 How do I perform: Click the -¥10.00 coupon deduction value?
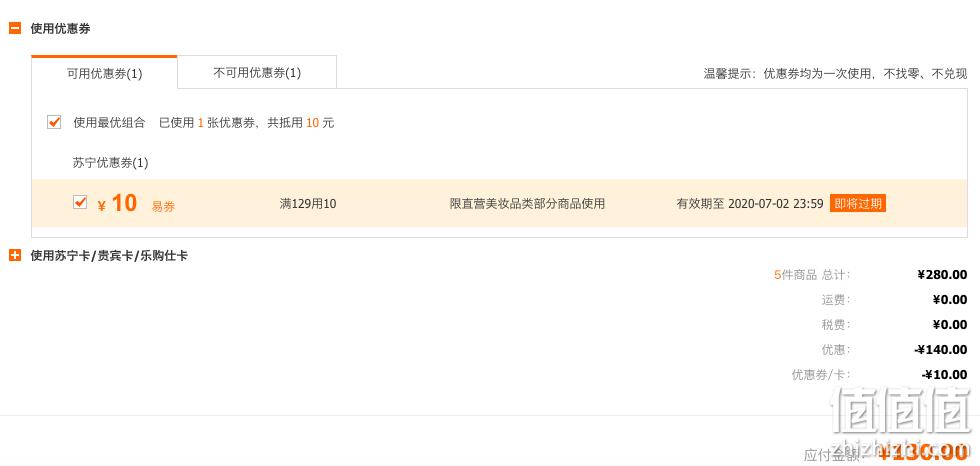tap(944, 375)
